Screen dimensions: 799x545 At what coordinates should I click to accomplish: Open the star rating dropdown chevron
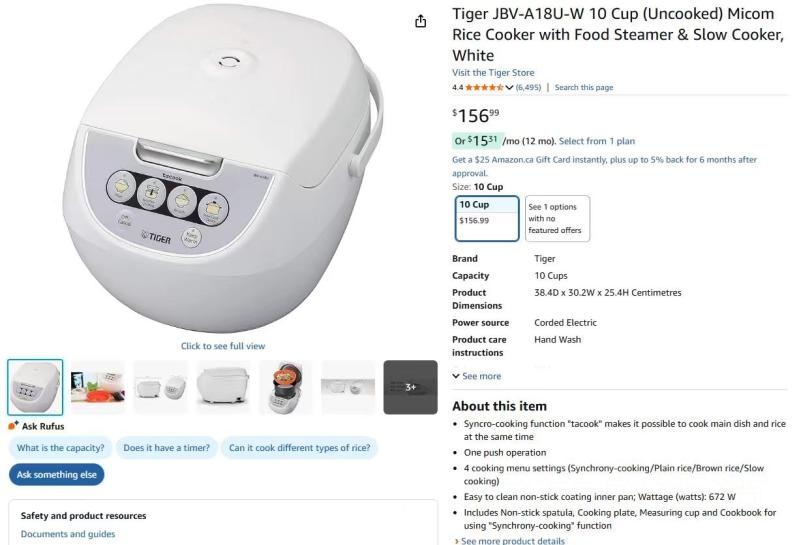coord(509,87)
